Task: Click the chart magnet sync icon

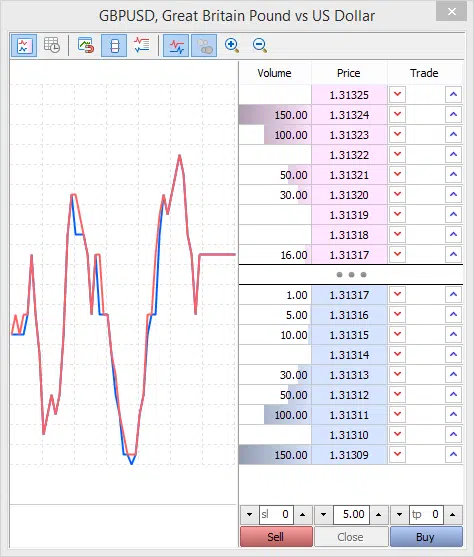Action: coord(86,45)
